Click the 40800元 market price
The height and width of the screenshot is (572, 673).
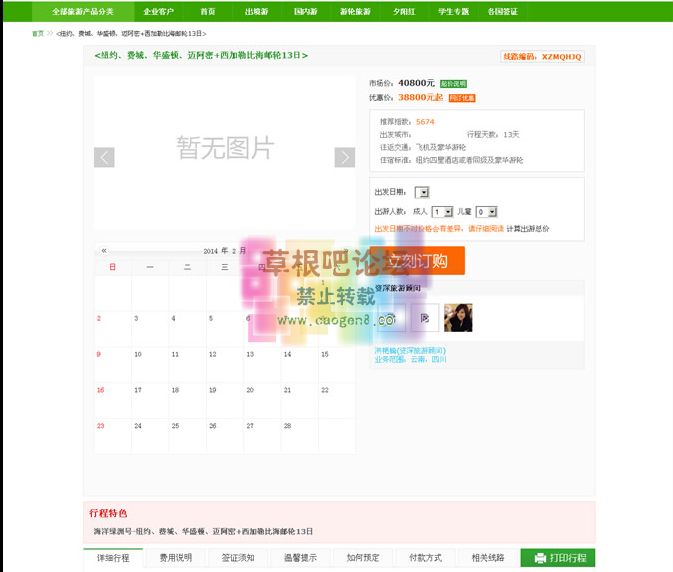pyautogui.click(x=416, y=83)
